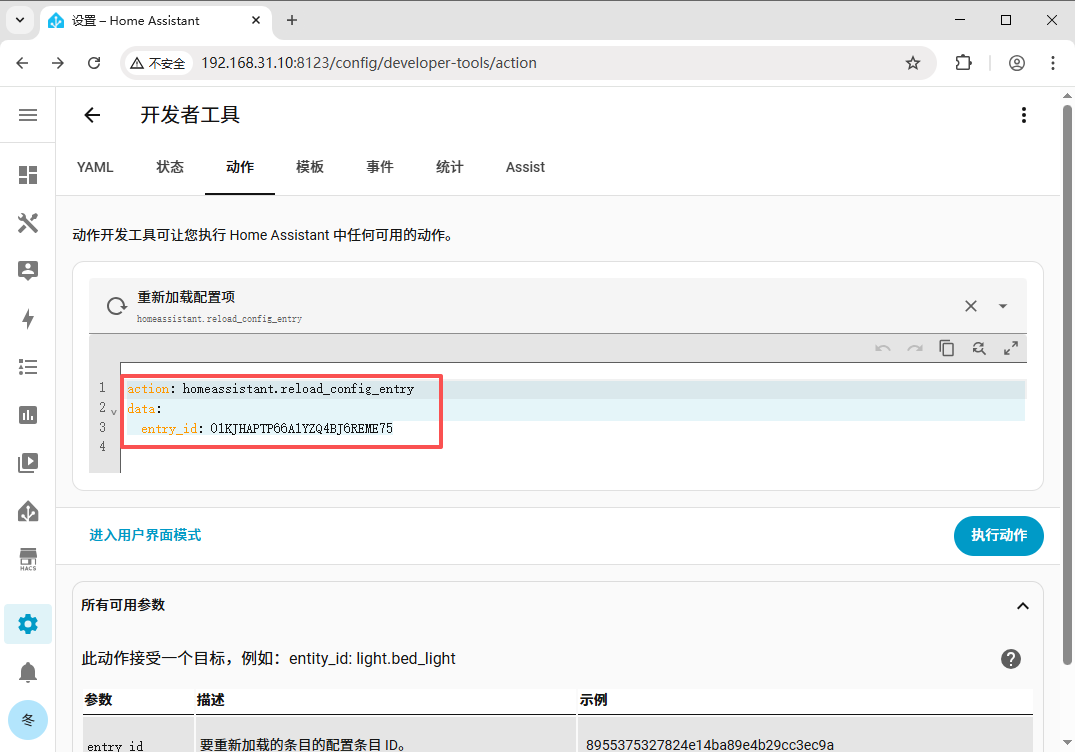This screenshot has height=752, width=1075.
Task: Open the browser profile icon
Action: [x=1017, y=63]
